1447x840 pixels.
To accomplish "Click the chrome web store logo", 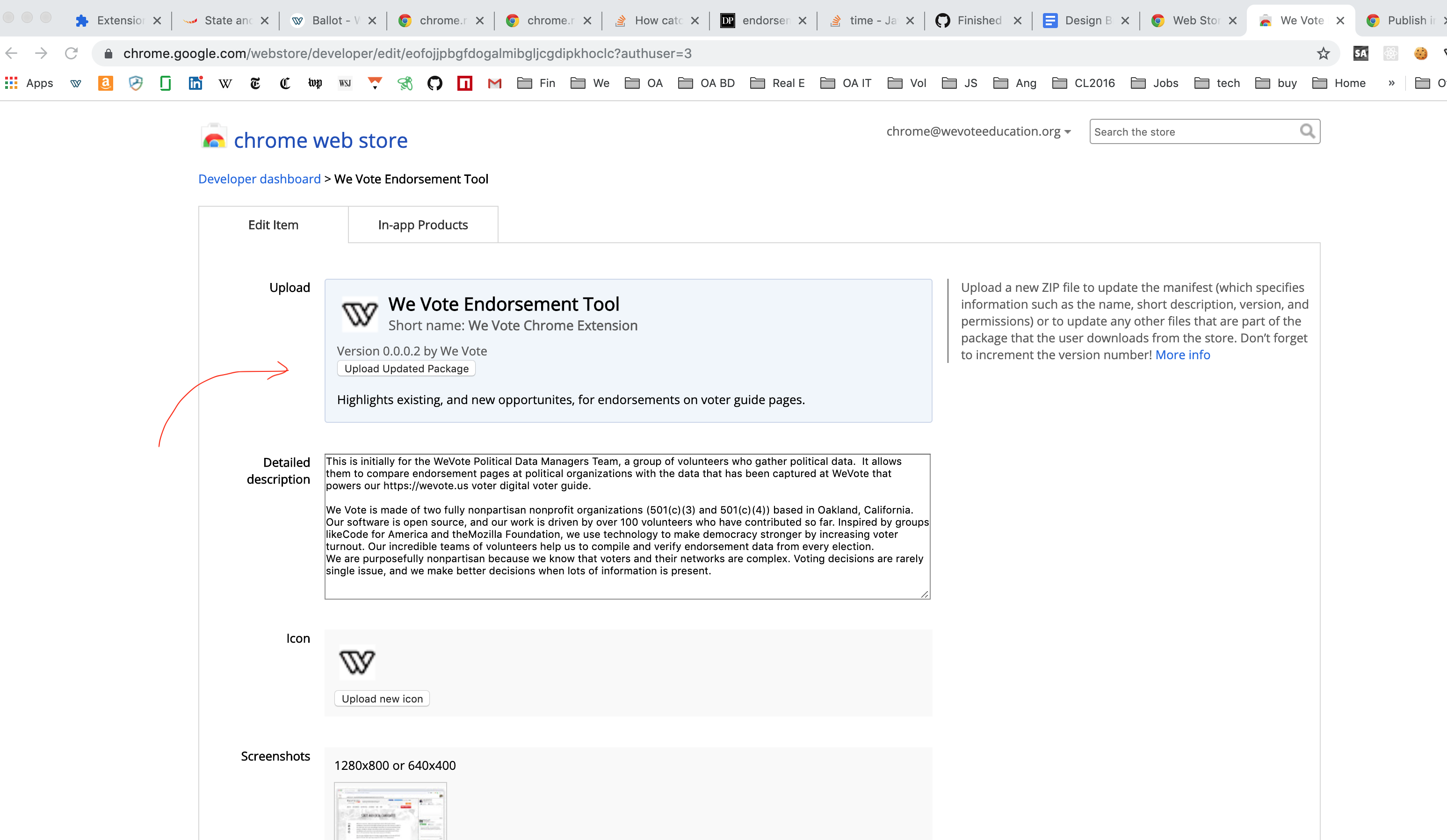I will (304, 139).
